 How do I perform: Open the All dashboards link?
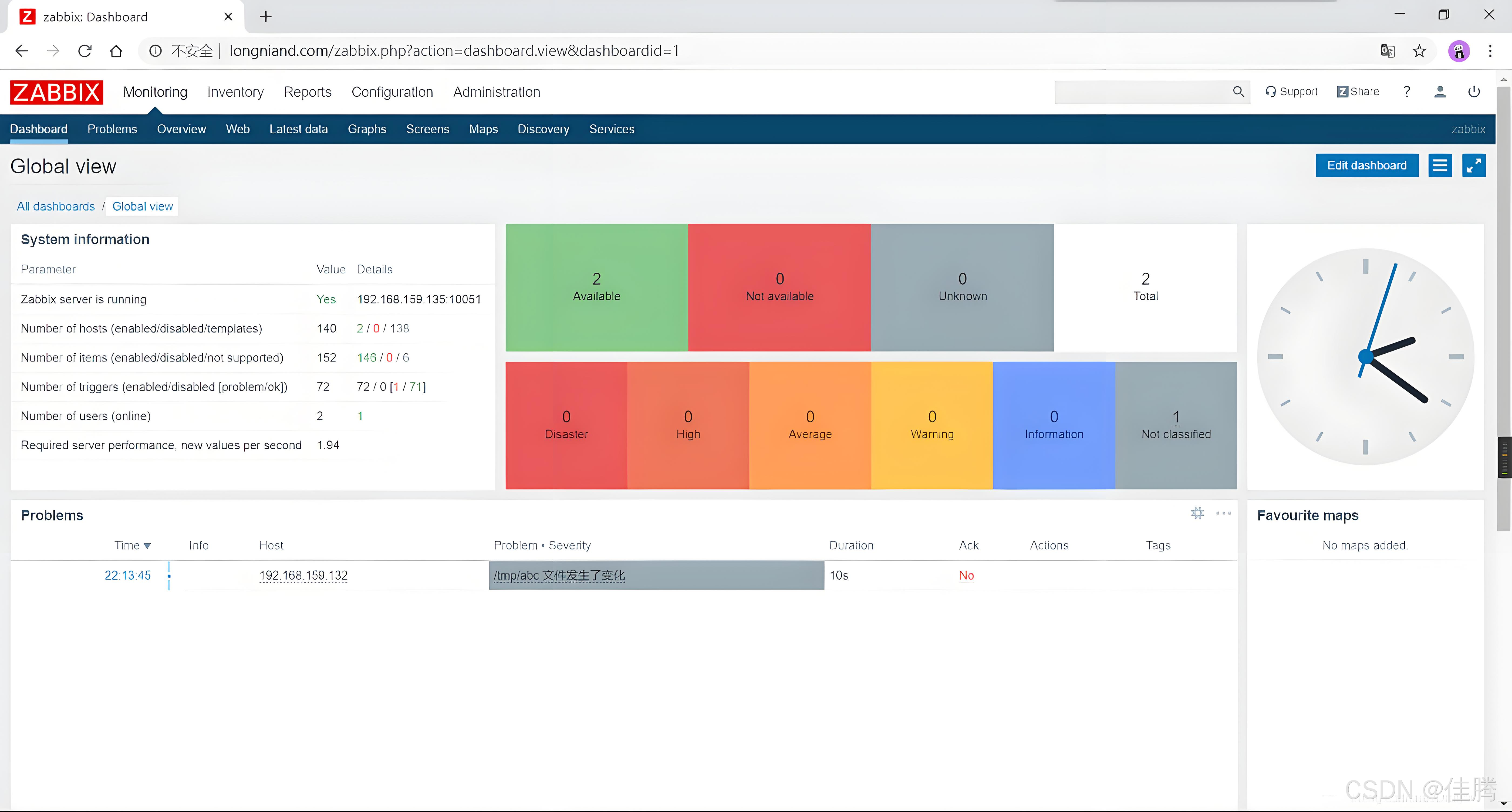click(x=56, y=207)
